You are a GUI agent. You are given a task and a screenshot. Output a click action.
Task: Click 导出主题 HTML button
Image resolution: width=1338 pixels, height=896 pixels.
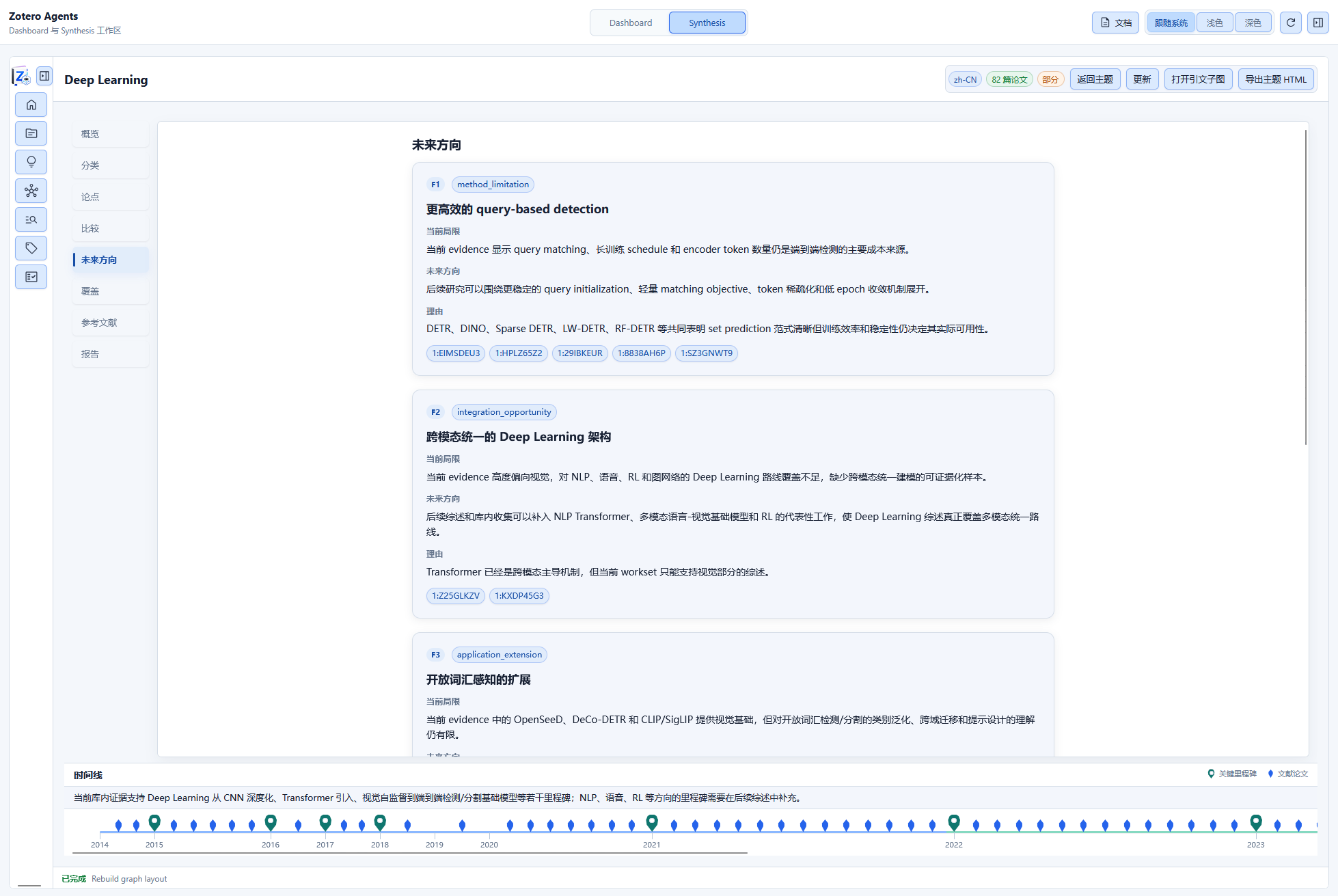[x=1275, y=79]
